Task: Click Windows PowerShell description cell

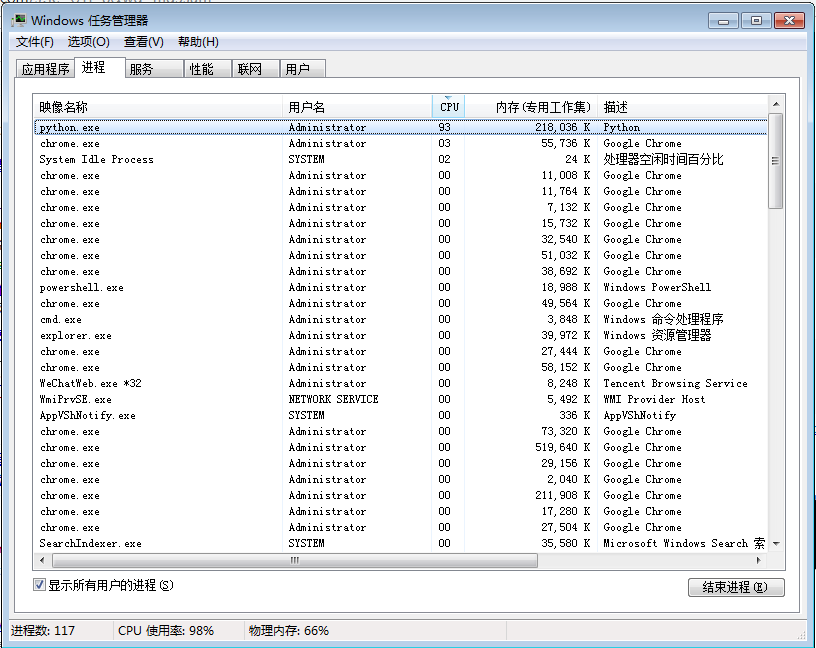Action: [x=657, y=287]
